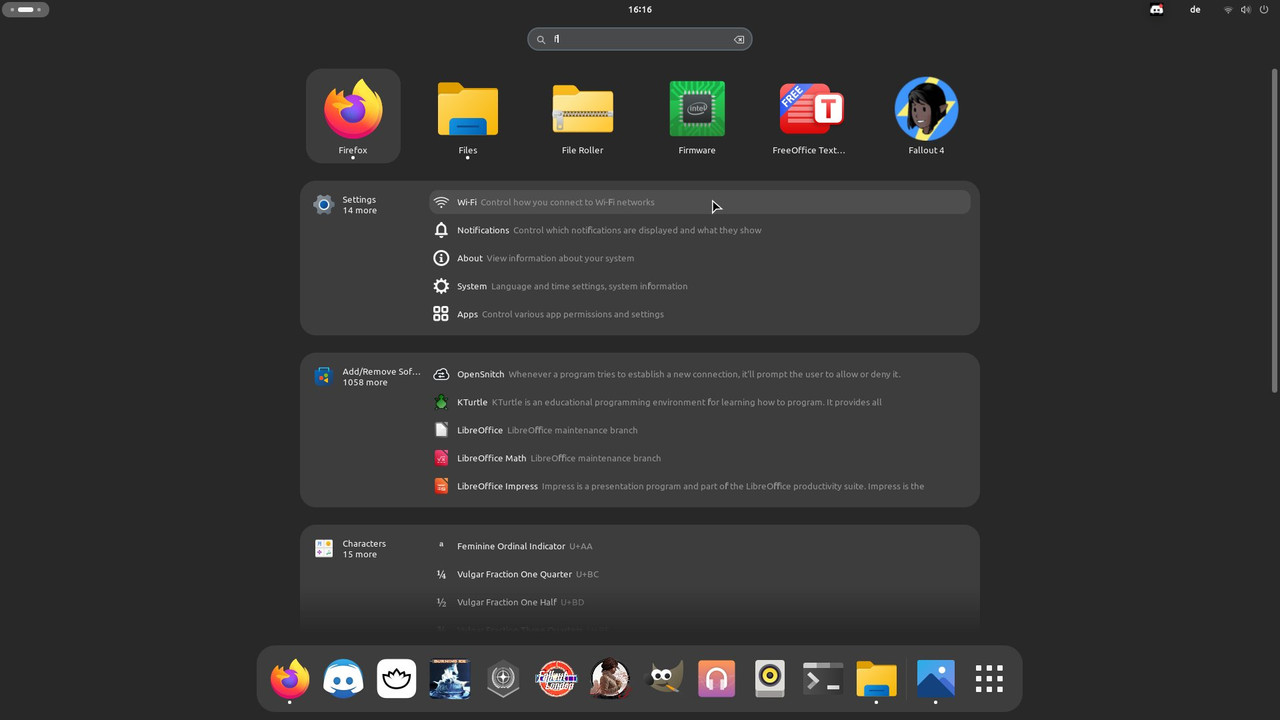Open the Files app search result
Viewport: 1280px width, 720px height.
[x=468, y=116]
